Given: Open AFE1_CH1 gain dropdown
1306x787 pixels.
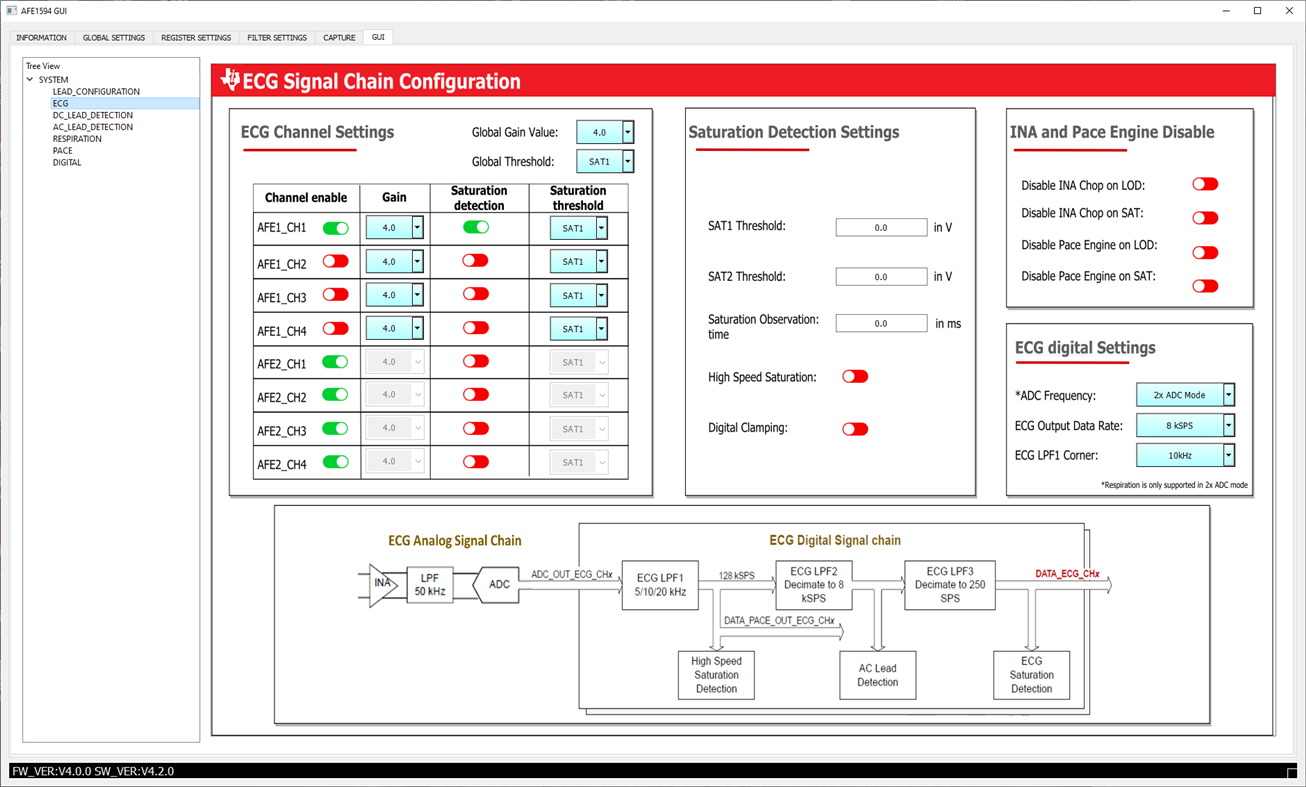Looking at the screenshot, I should (394, 228).
